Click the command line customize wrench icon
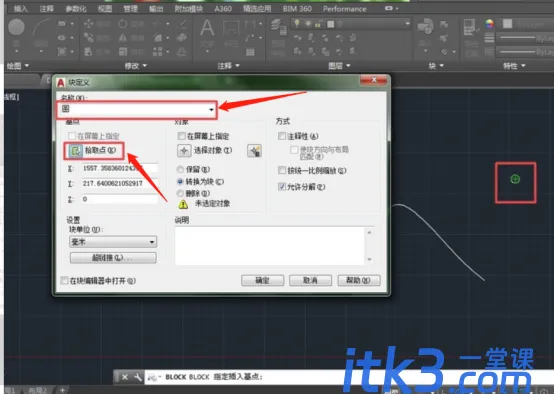554x394 pixels. 137,377
